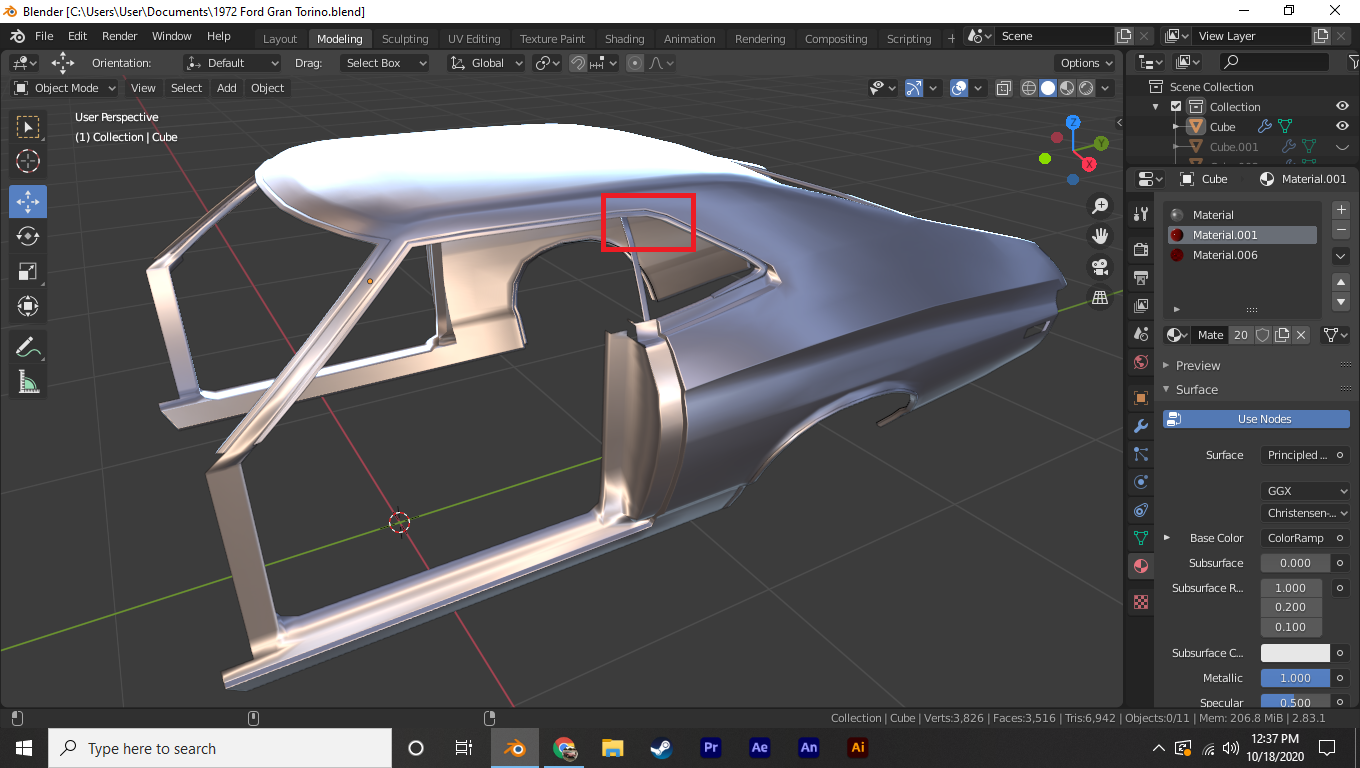Open the GGX distribution dropdown
Screen dimensions: 1360x768
tap(1305, 491)
